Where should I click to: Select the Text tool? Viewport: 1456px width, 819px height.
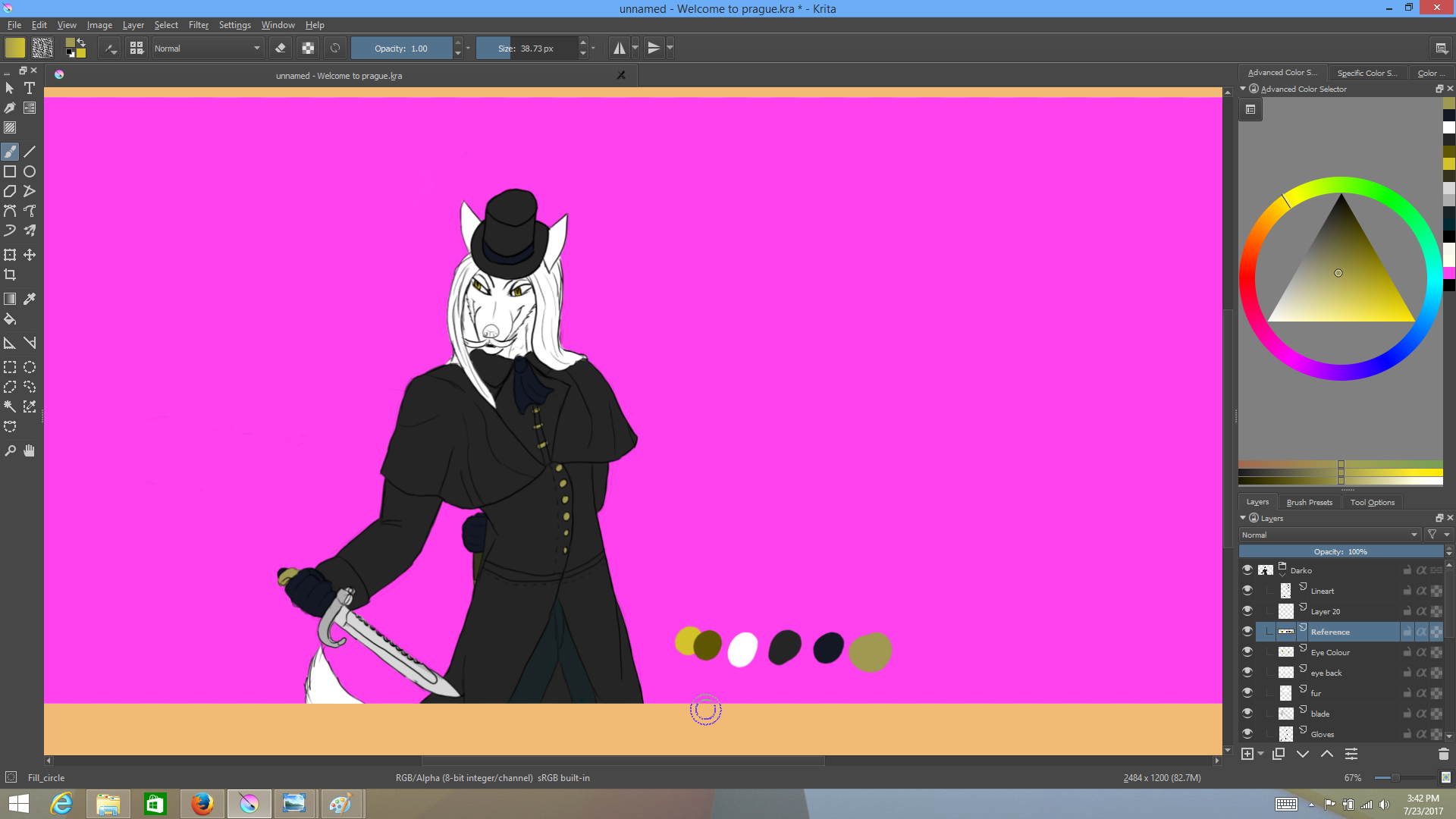(30, 88)
